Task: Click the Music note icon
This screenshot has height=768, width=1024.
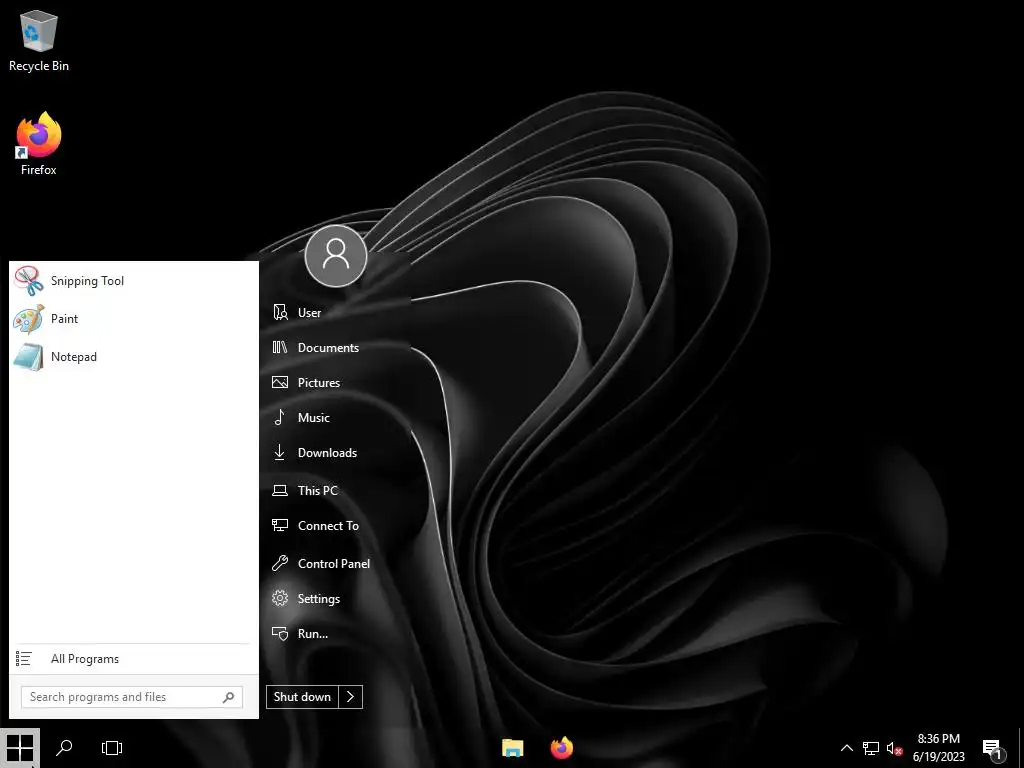Action: coord(280,417)
